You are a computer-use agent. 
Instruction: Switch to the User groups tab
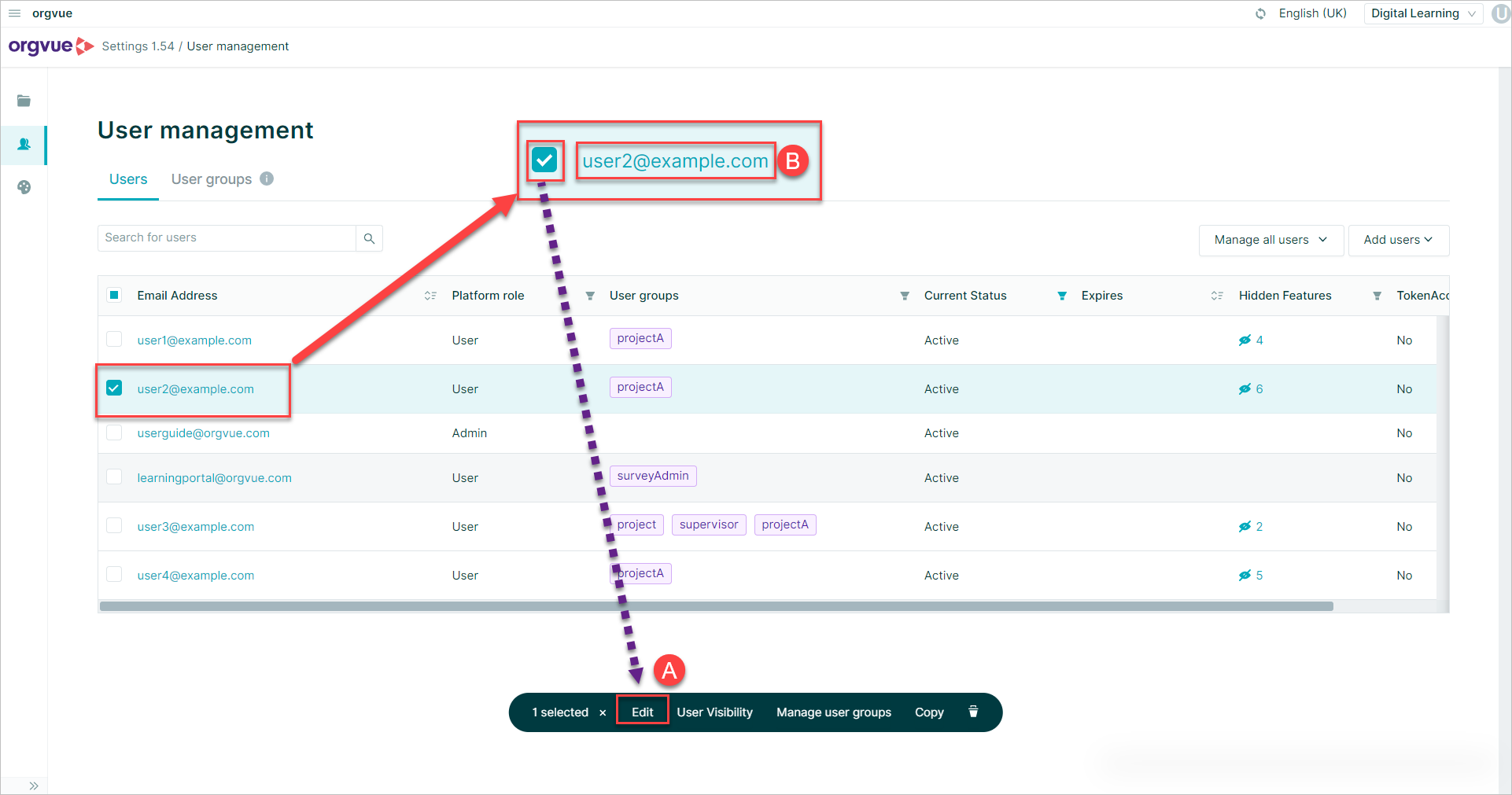(x=212, y=179)
